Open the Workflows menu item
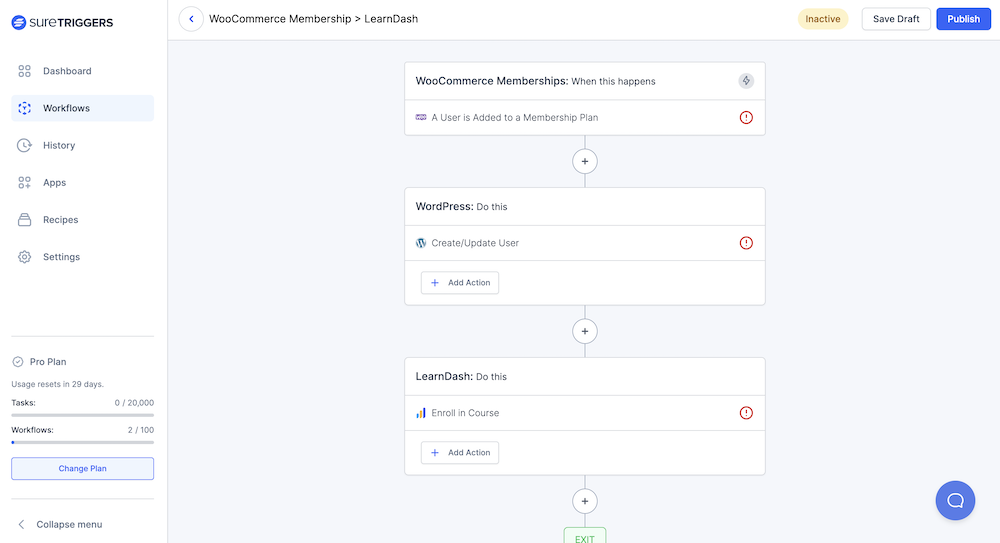 click(82, 108)
